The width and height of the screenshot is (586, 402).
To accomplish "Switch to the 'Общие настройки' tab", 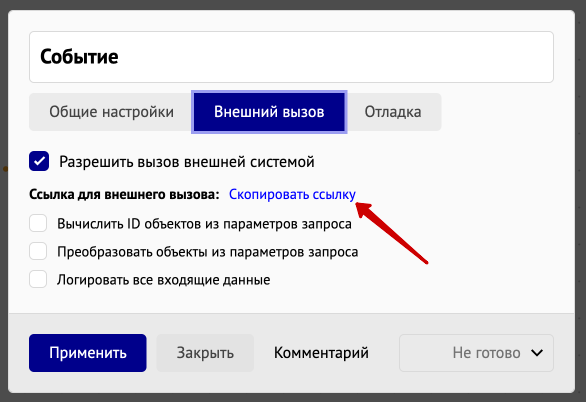I will point(111,112).
